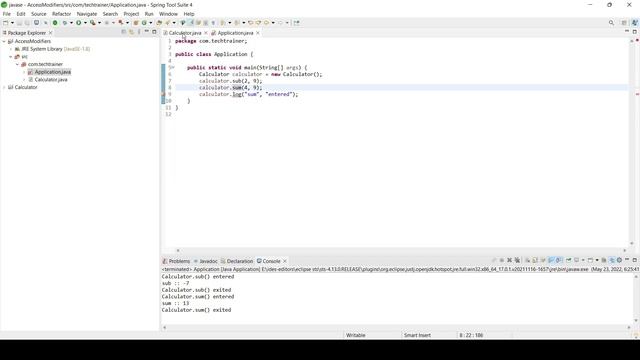
Task: Toggle Scroll Lock in Console toolbar
Action: click(534, 260)
